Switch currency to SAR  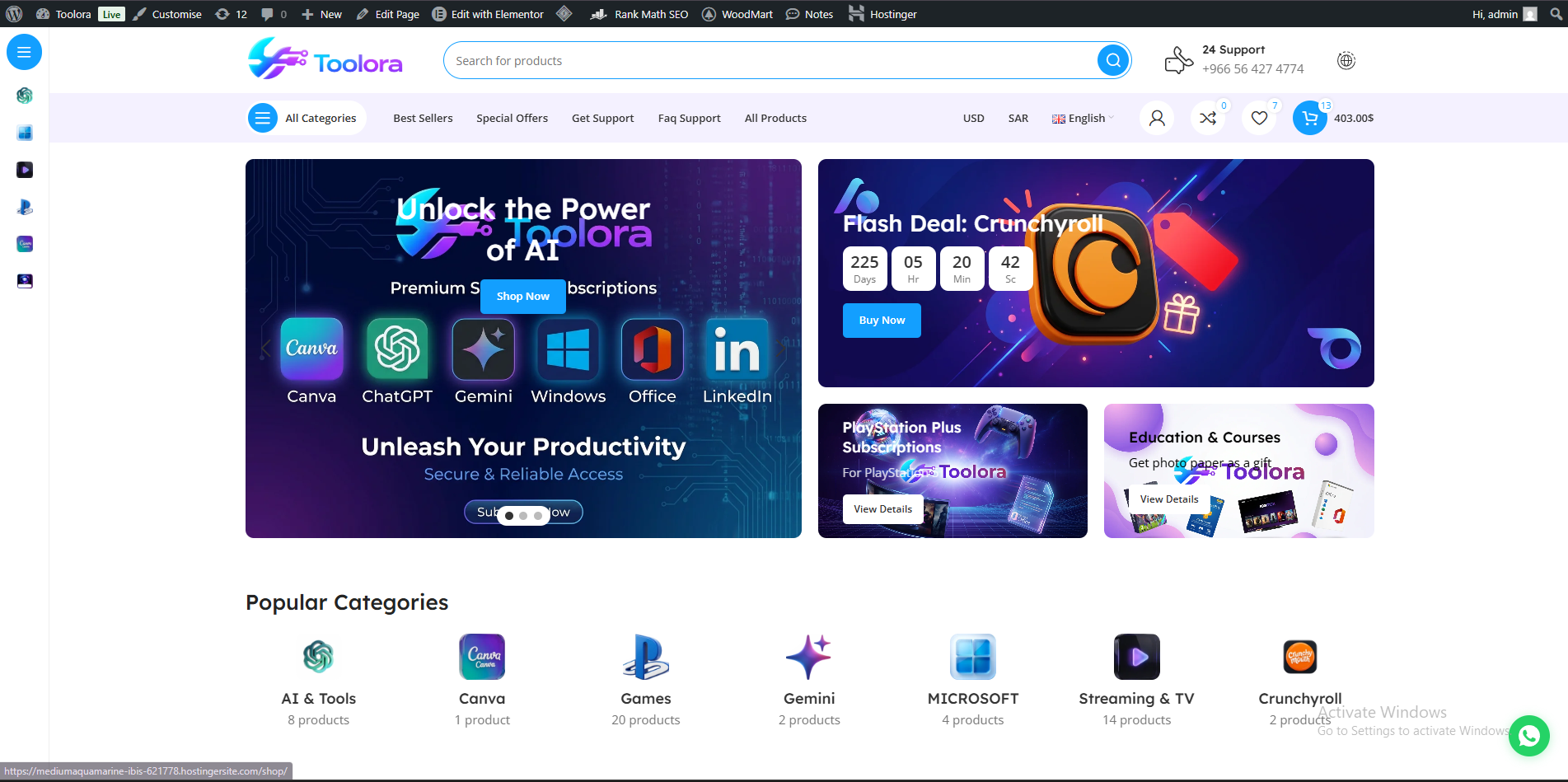pos(1018,118)
